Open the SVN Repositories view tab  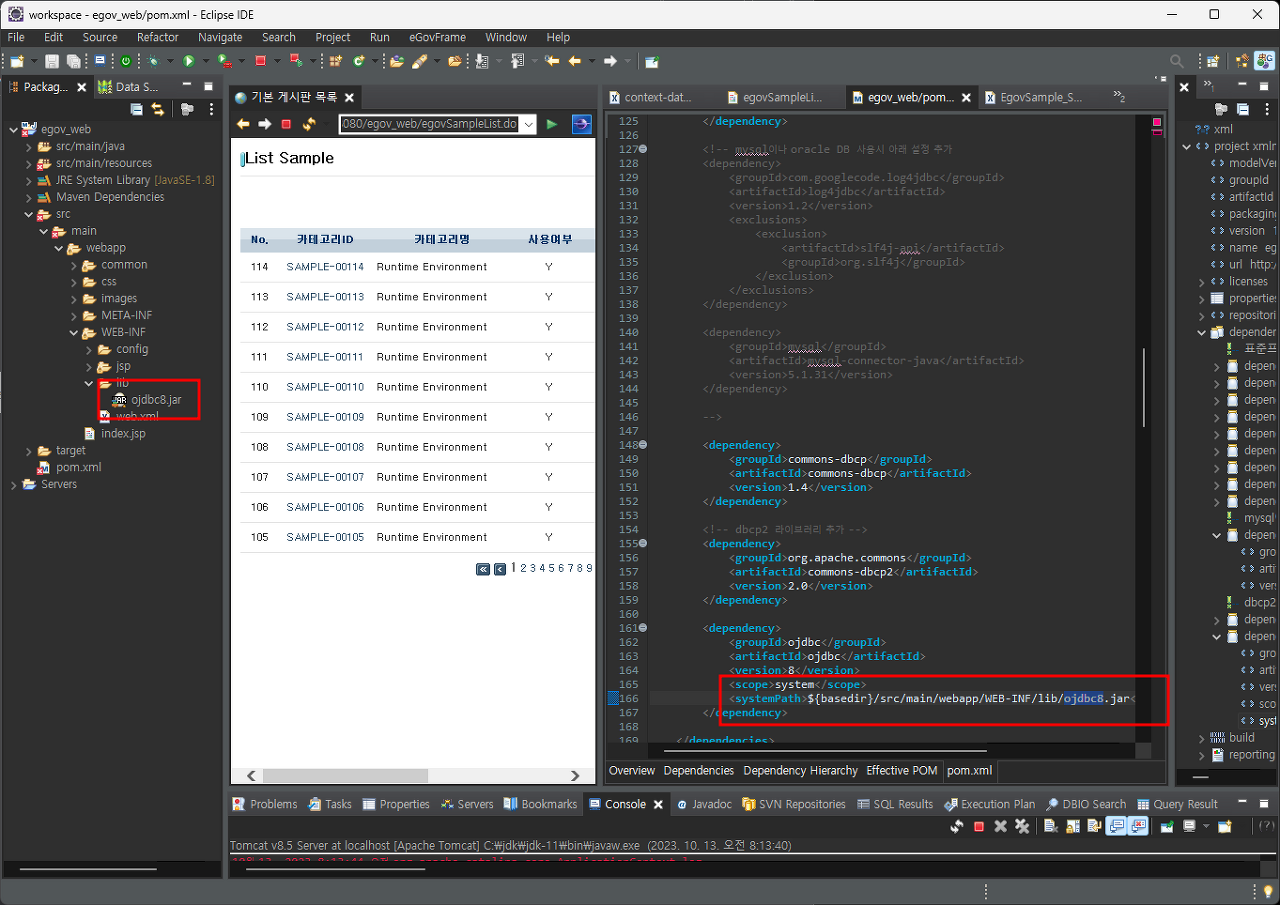tap(796, 804)
